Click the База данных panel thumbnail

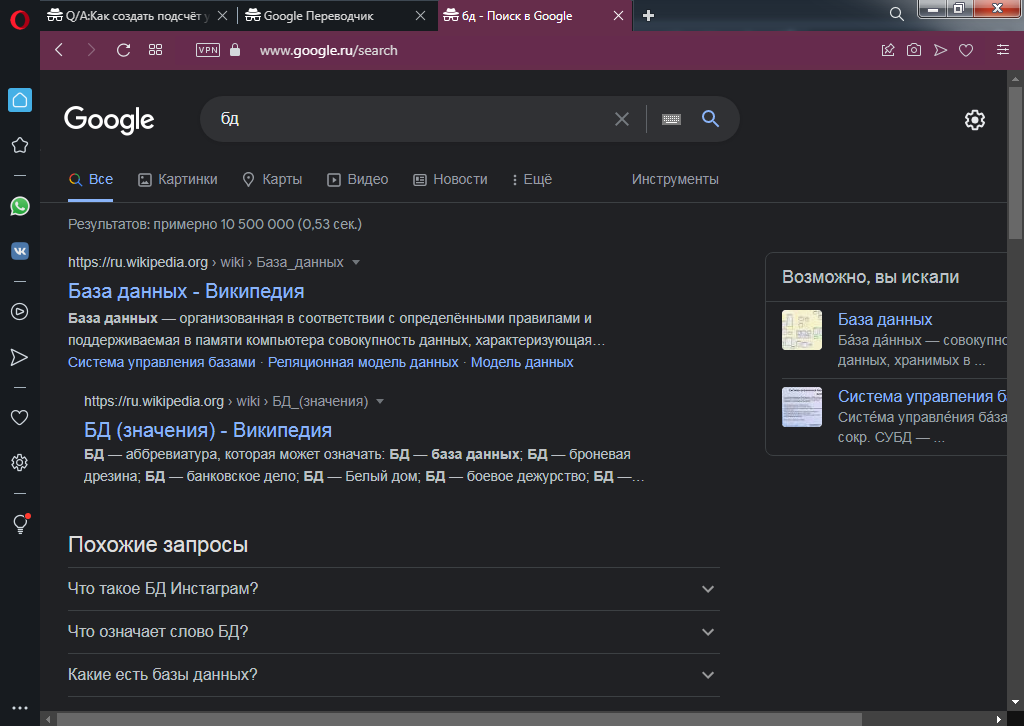click(802, 330)
